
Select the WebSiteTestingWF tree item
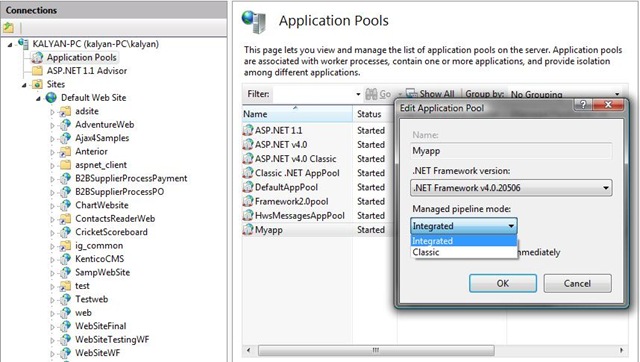(x=112, y=340)
